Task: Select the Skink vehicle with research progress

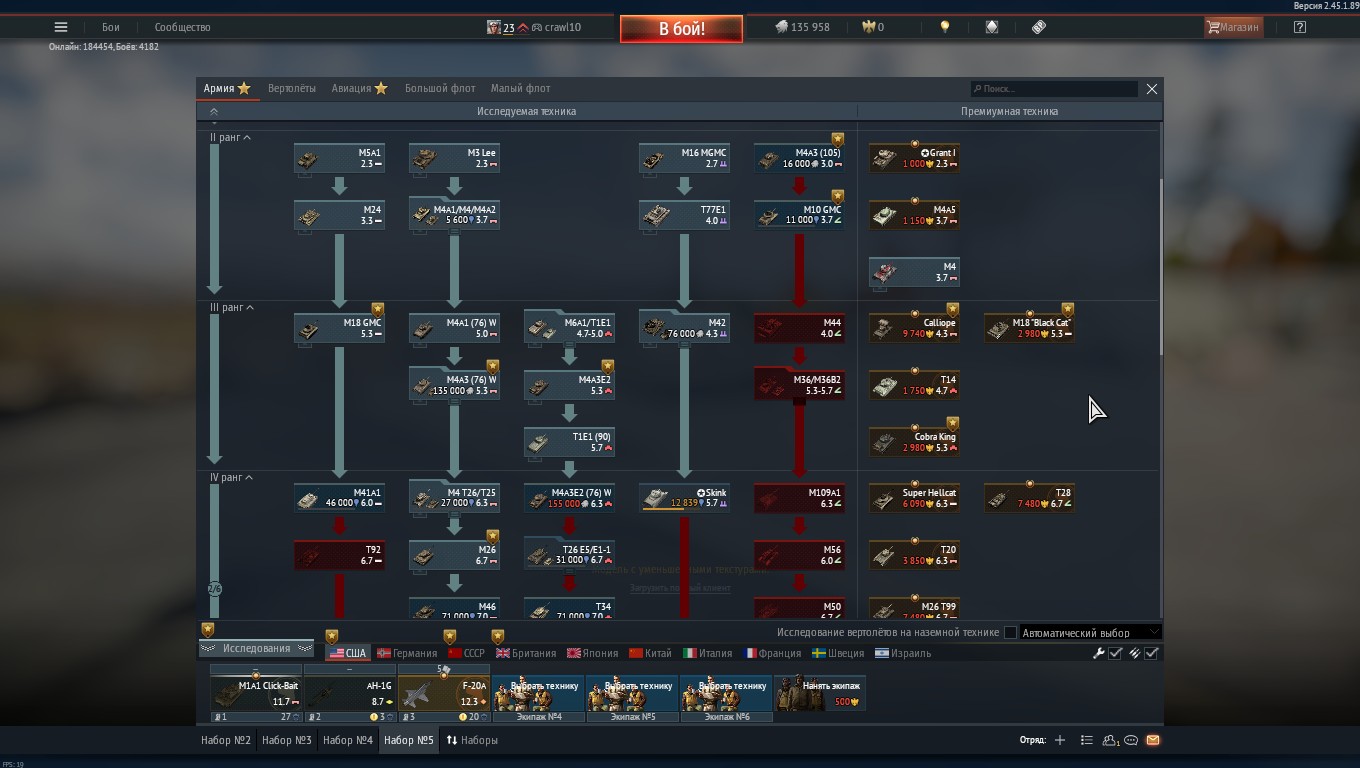Action: [684, 498]
